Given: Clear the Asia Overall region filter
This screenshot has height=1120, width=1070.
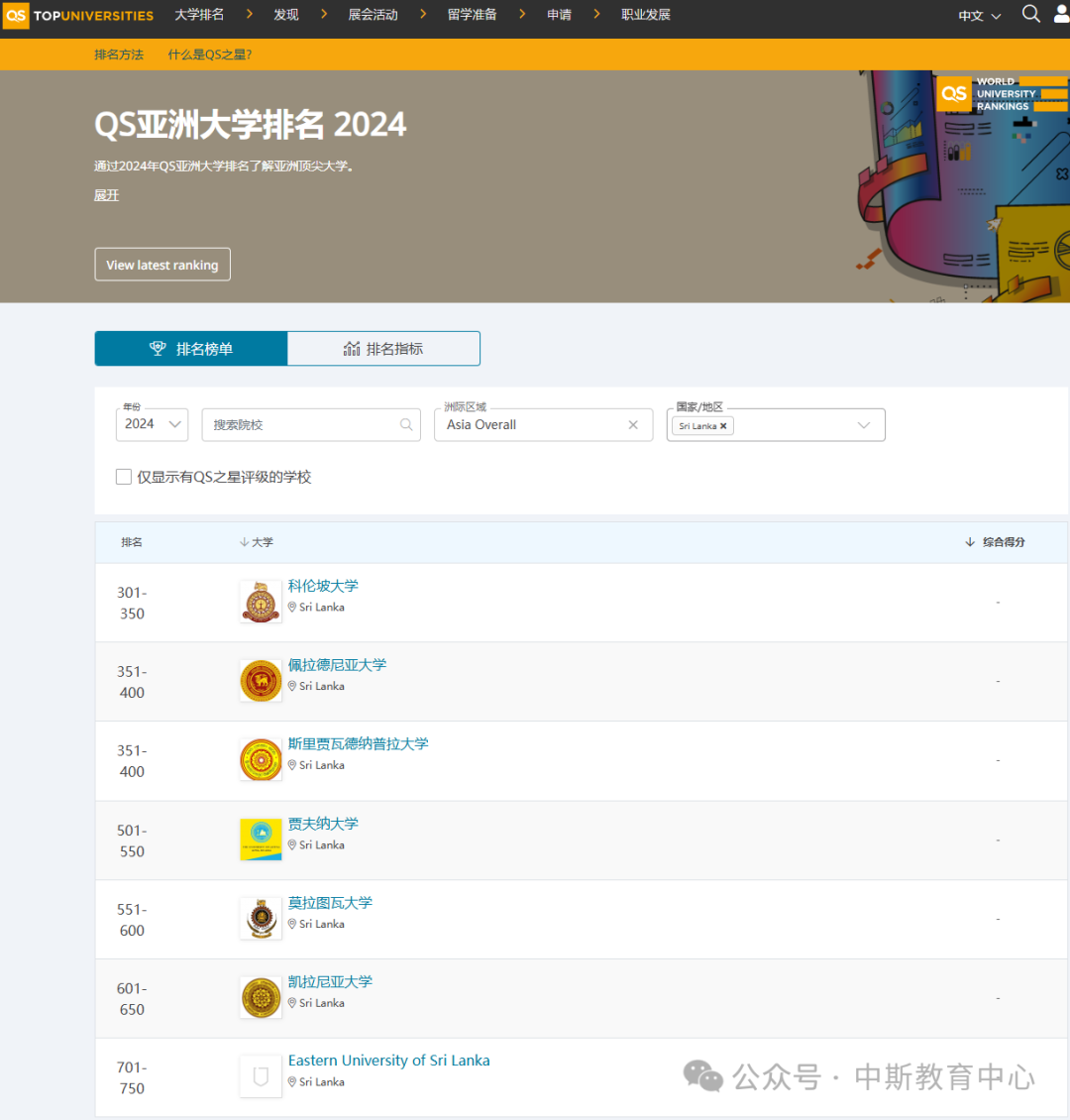Looking at the screenshot, I should pyautogui.click(x=633, y=425).
